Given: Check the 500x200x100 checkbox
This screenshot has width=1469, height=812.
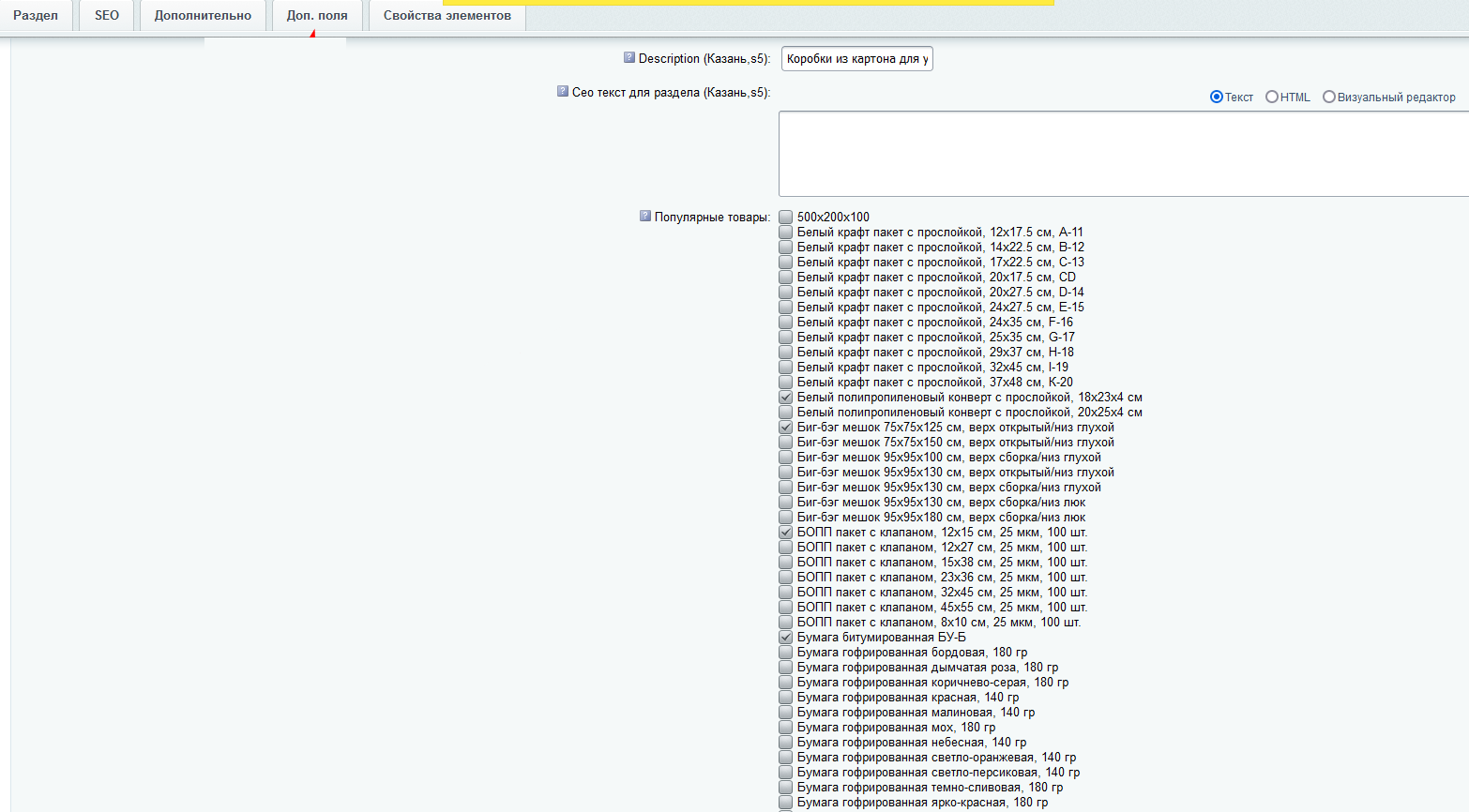Looking at the screenshot, I should click(x=786, y=218).
